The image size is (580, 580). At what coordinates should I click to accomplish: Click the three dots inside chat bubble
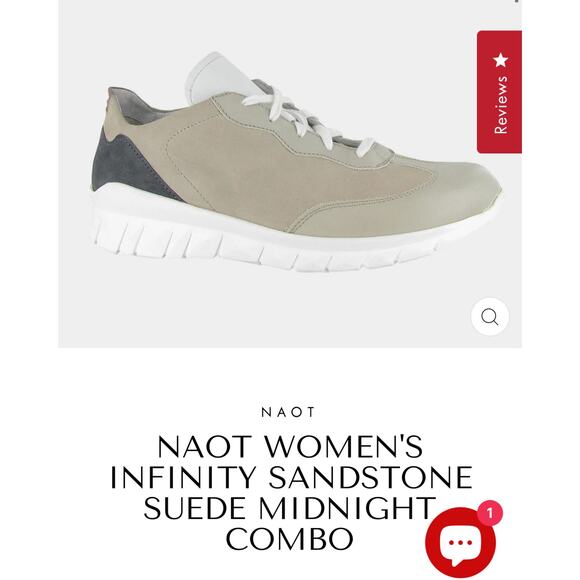pos(460,543)
